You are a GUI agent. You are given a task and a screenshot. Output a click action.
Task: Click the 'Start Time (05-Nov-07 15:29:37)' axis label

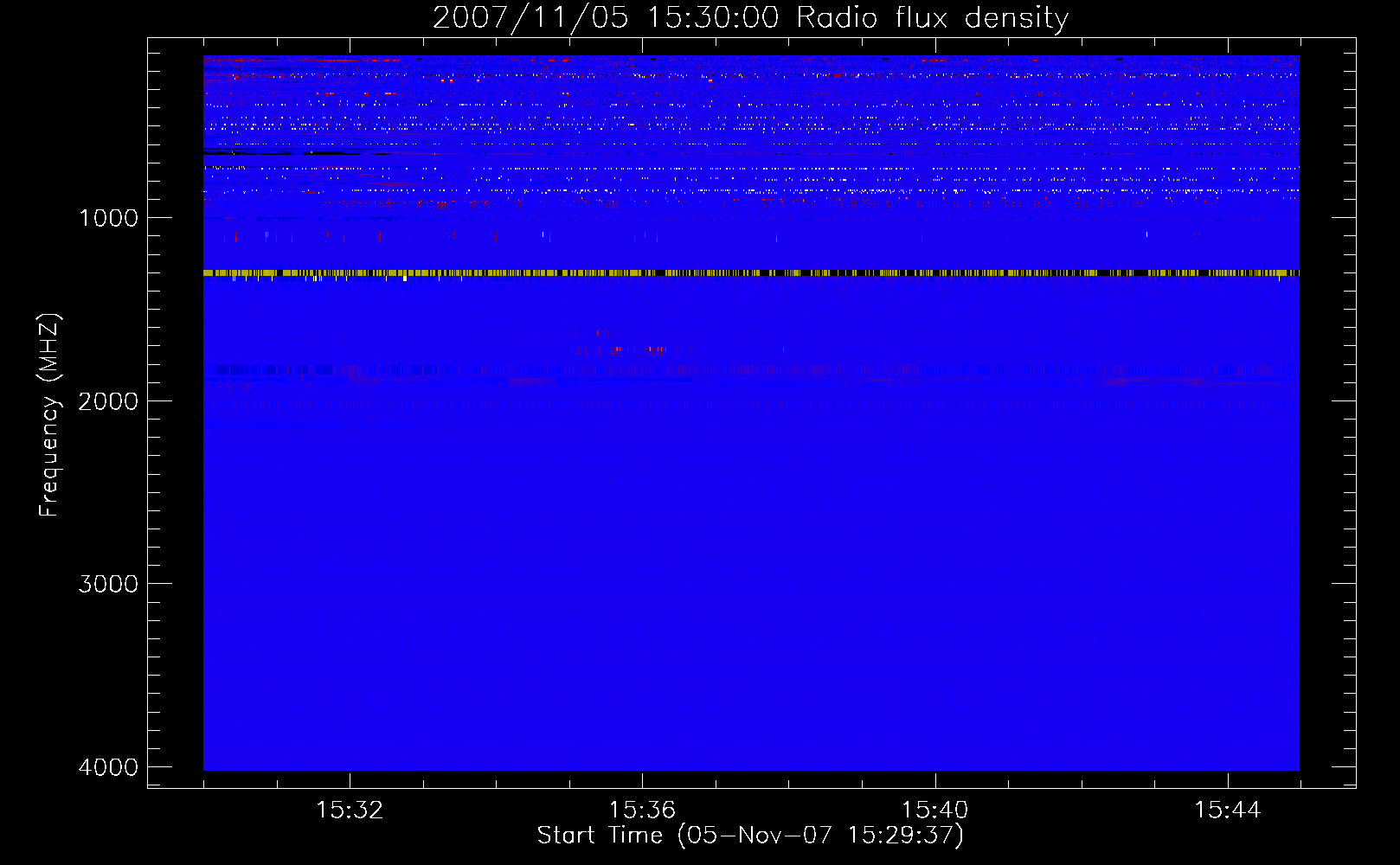point(750,836)
